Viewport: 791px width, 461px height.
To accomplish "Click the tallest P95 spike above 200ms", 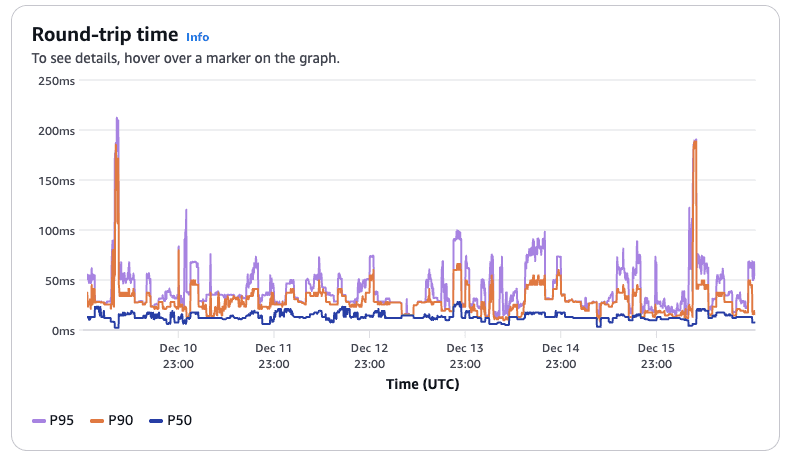I will (117, 120).
